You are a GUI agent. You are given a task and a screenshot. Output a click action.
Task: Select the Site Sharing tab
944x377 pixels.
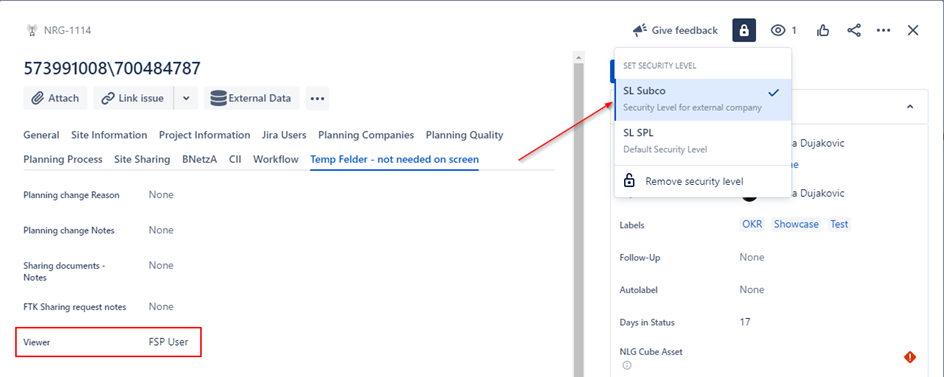pos(142,160)
